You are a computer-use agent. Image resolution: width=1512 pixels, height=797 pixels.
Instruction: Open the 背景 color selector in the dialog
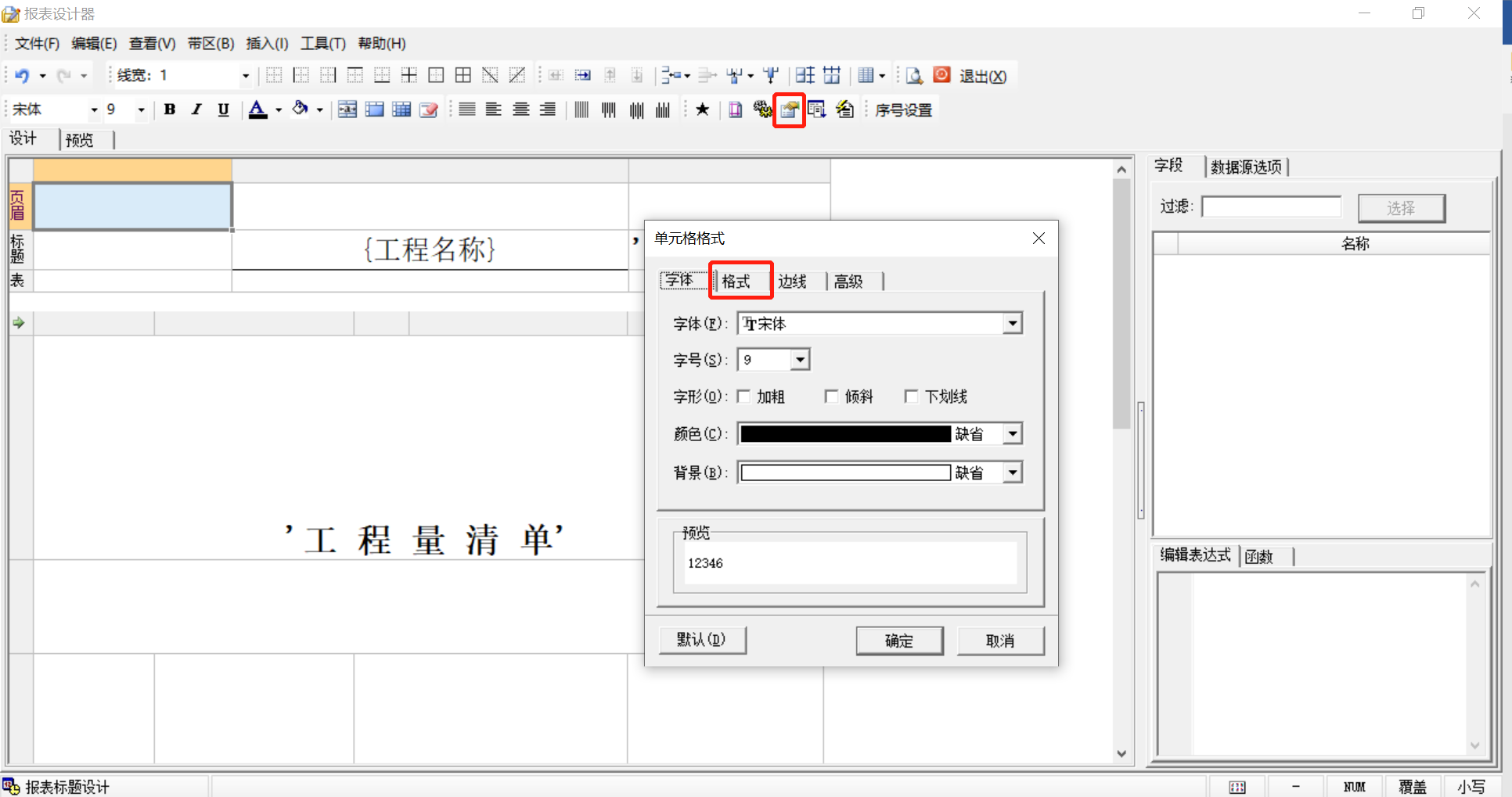1013,472
